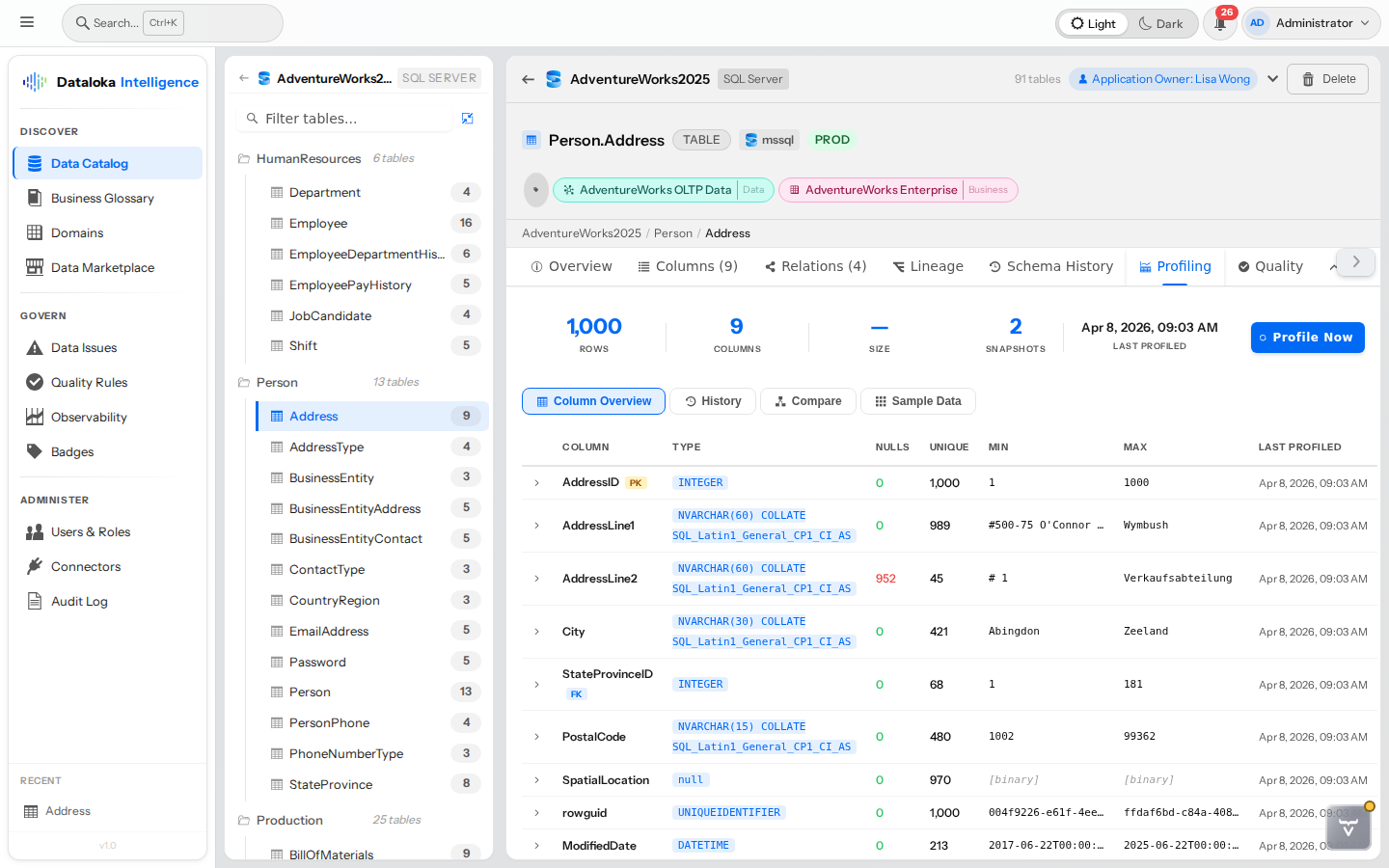
Task: Click the floating assistant icon at bottom right
Action: pos(1348,827)
